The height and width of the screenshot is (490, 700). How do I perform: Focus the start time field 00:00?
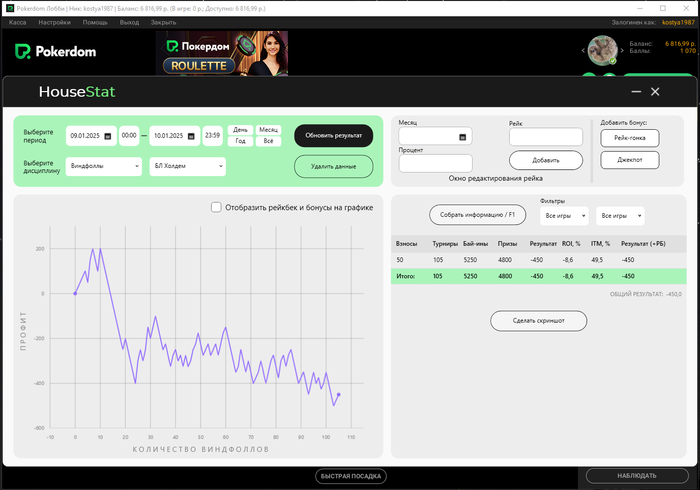coord(129,136)
